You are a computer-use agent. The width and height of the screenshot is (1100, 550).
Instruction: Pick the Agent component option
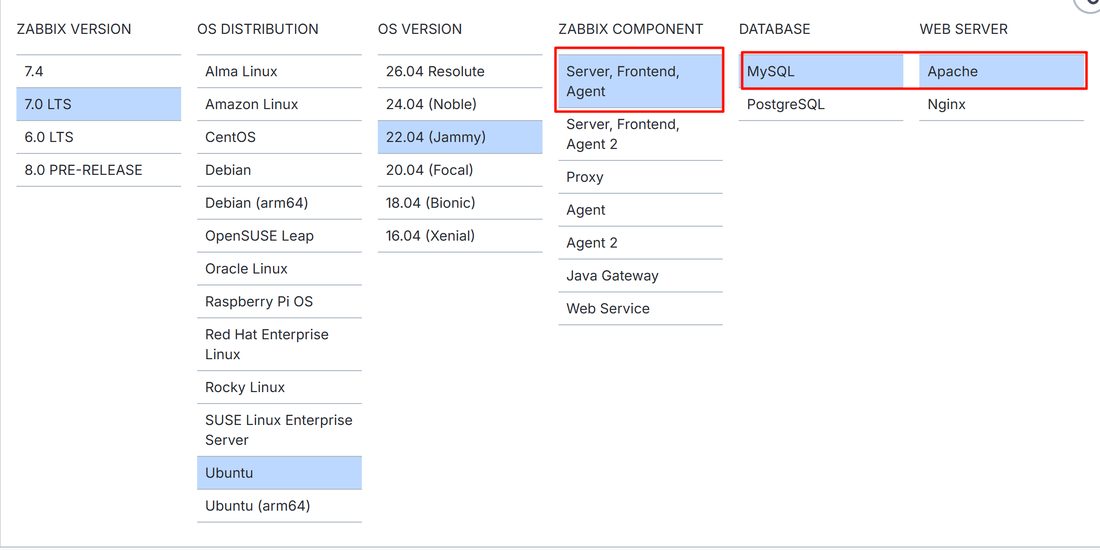click(x=640, y=210)
